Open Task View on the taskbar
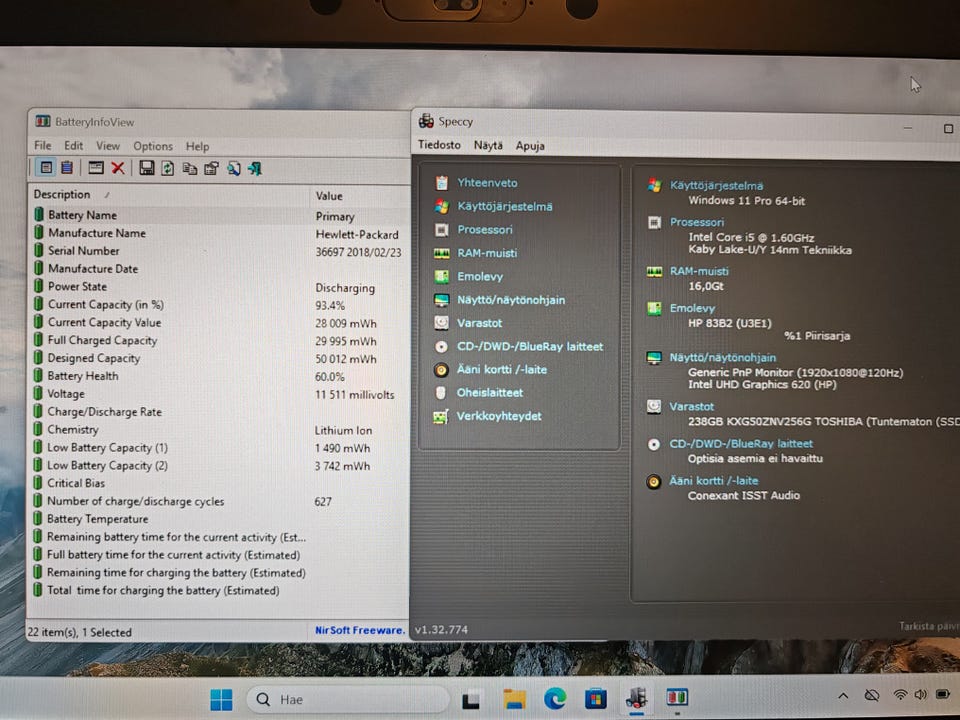Image resolution: width=960 pixels, height=720 pixels. tap(471, 699)
